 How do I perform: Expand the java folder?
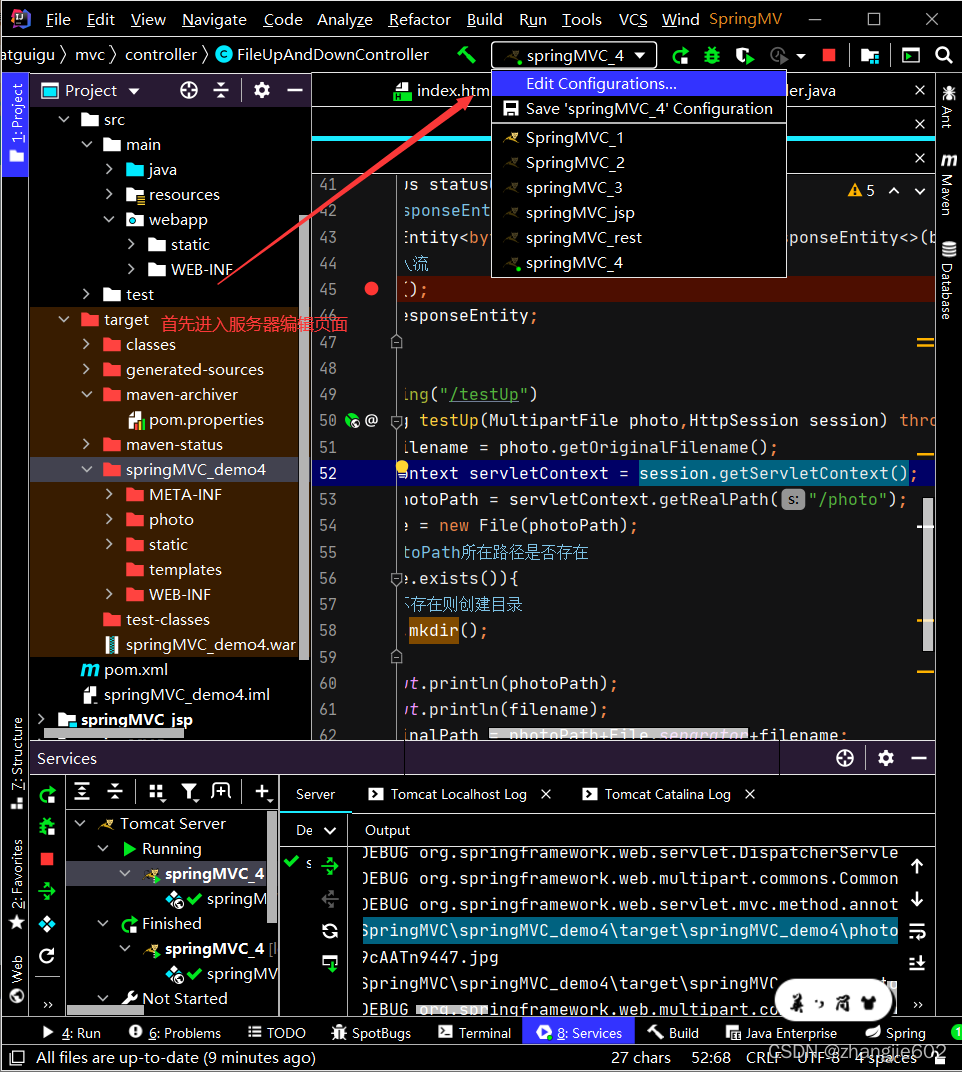coord(109,170)
